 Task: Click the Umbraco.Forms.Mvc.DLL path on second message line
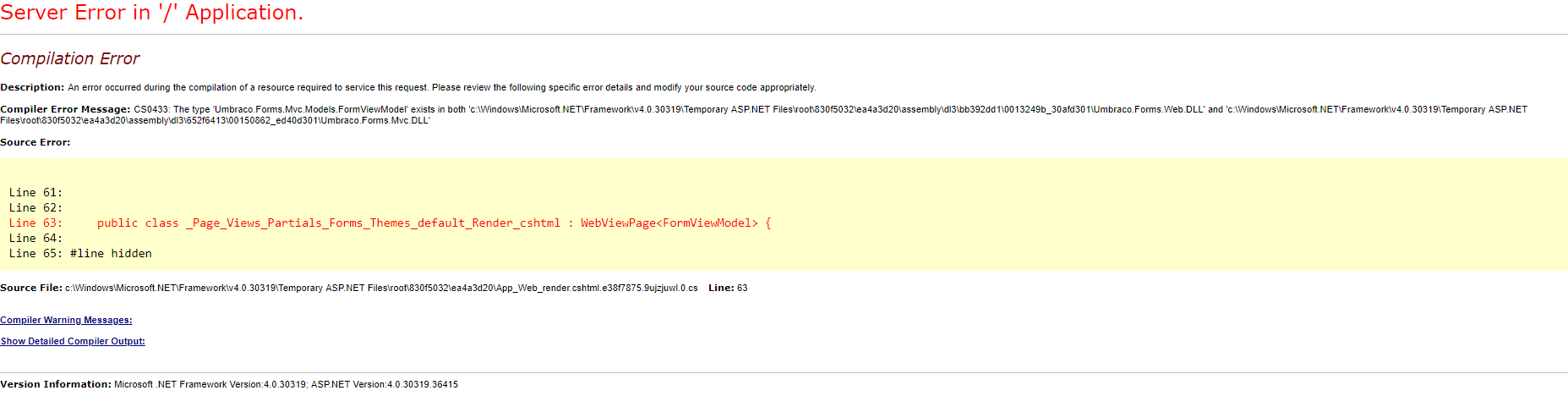point(215,120)
